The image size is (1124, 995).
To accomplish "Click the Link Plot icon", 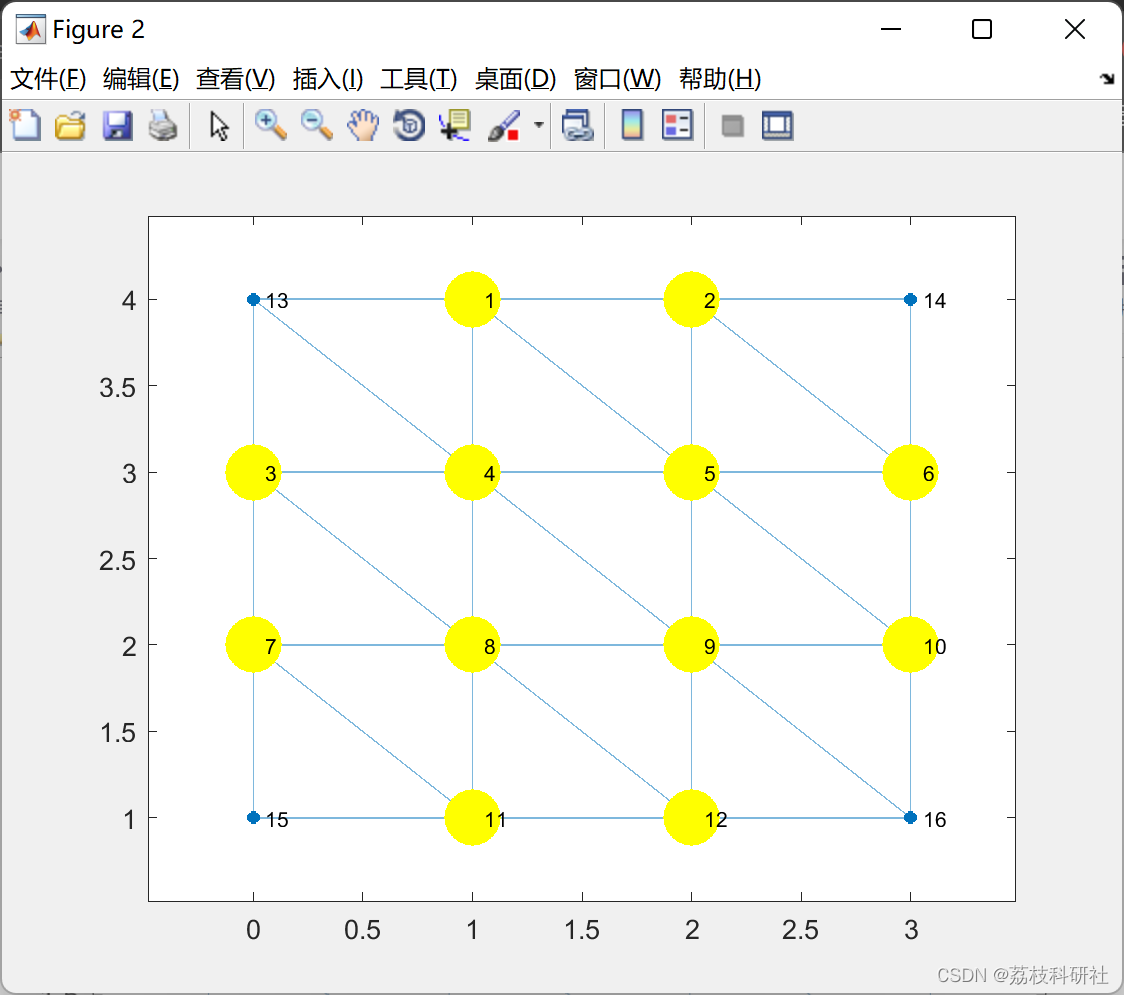I will (578, 125).
